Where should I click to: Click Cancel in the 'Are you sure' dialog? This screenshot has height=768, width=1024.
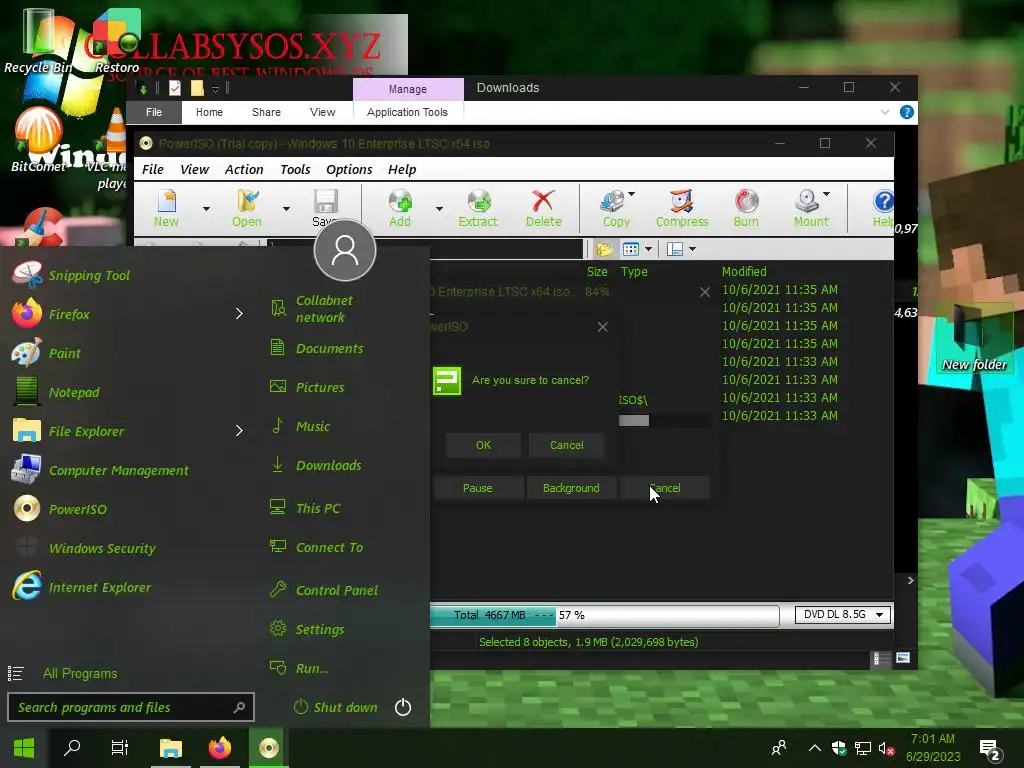[566, 445]
